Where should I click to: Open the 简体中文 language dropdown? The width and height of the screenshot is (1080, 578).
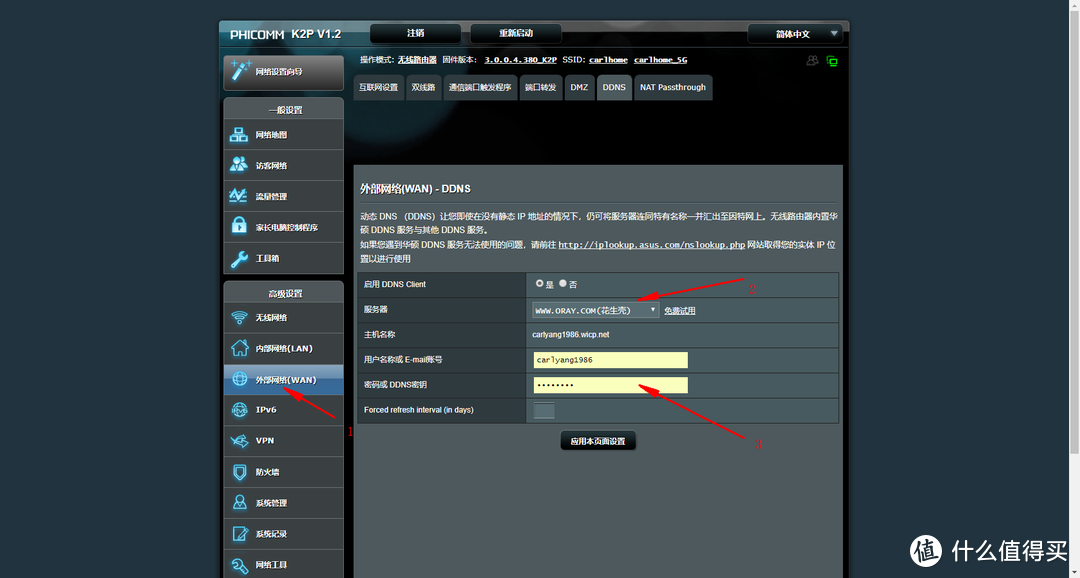point(795,34)
